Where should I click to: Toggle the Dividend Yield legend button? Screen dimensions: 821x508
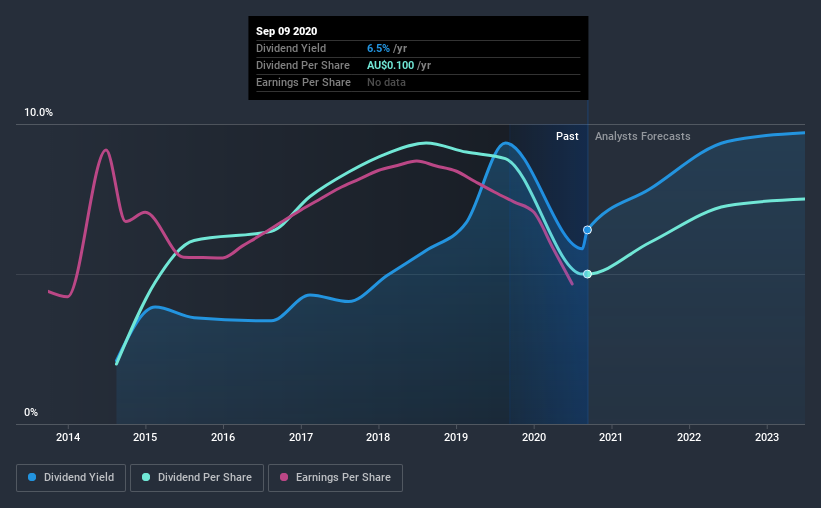click(71, 478)
